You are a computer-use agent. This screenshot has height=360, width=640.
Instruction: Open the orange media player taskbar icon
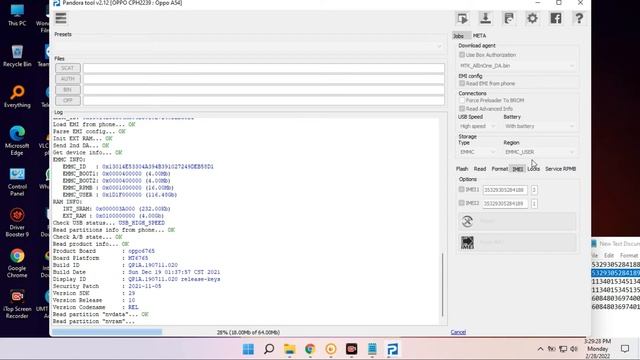point(331,349)
